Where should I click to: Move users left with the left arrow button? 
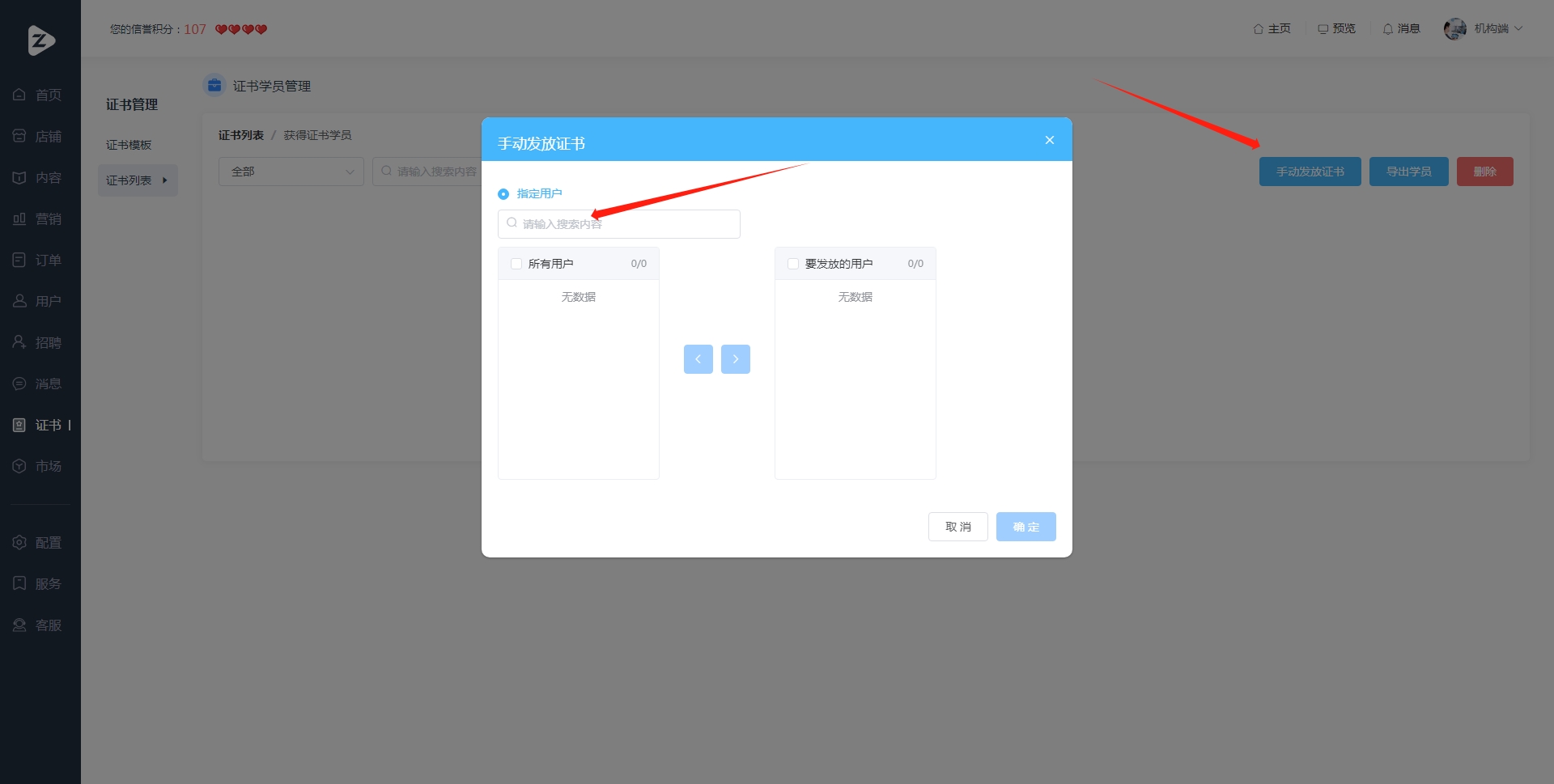(698, 359)
